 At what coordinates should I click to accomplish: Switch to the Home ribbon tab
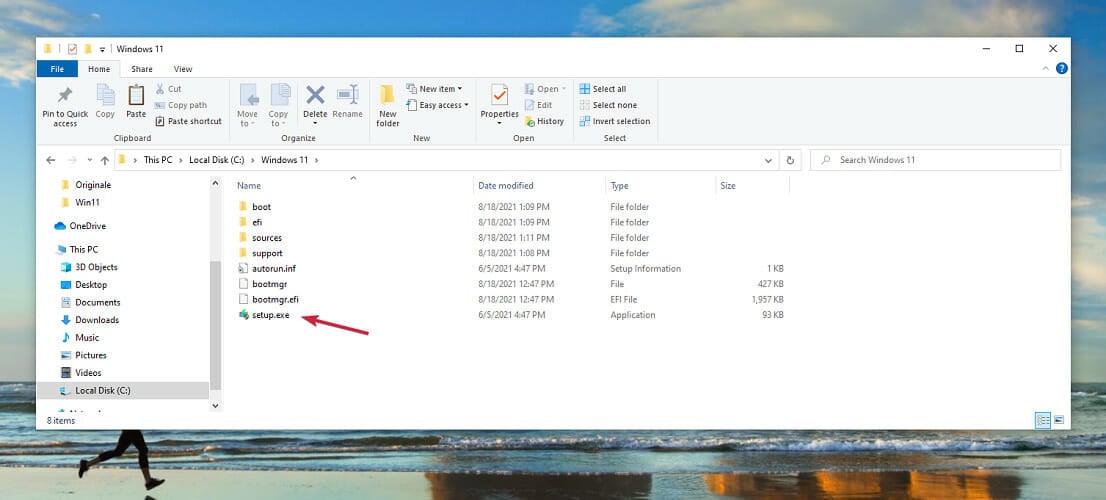(99, 69)
